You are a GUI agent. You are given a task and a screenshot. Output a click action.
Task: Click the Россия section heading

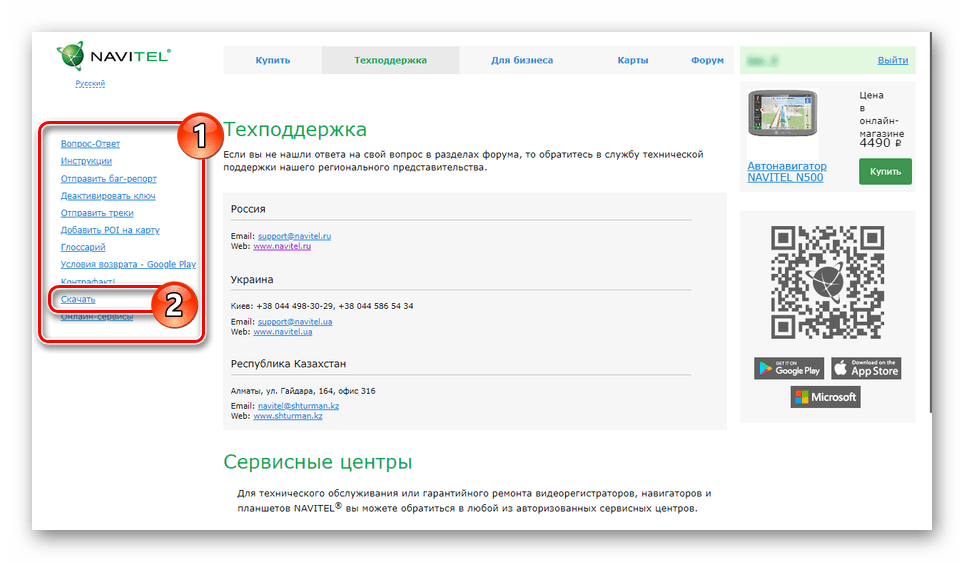pyautogui.click(x=248, y=209)
